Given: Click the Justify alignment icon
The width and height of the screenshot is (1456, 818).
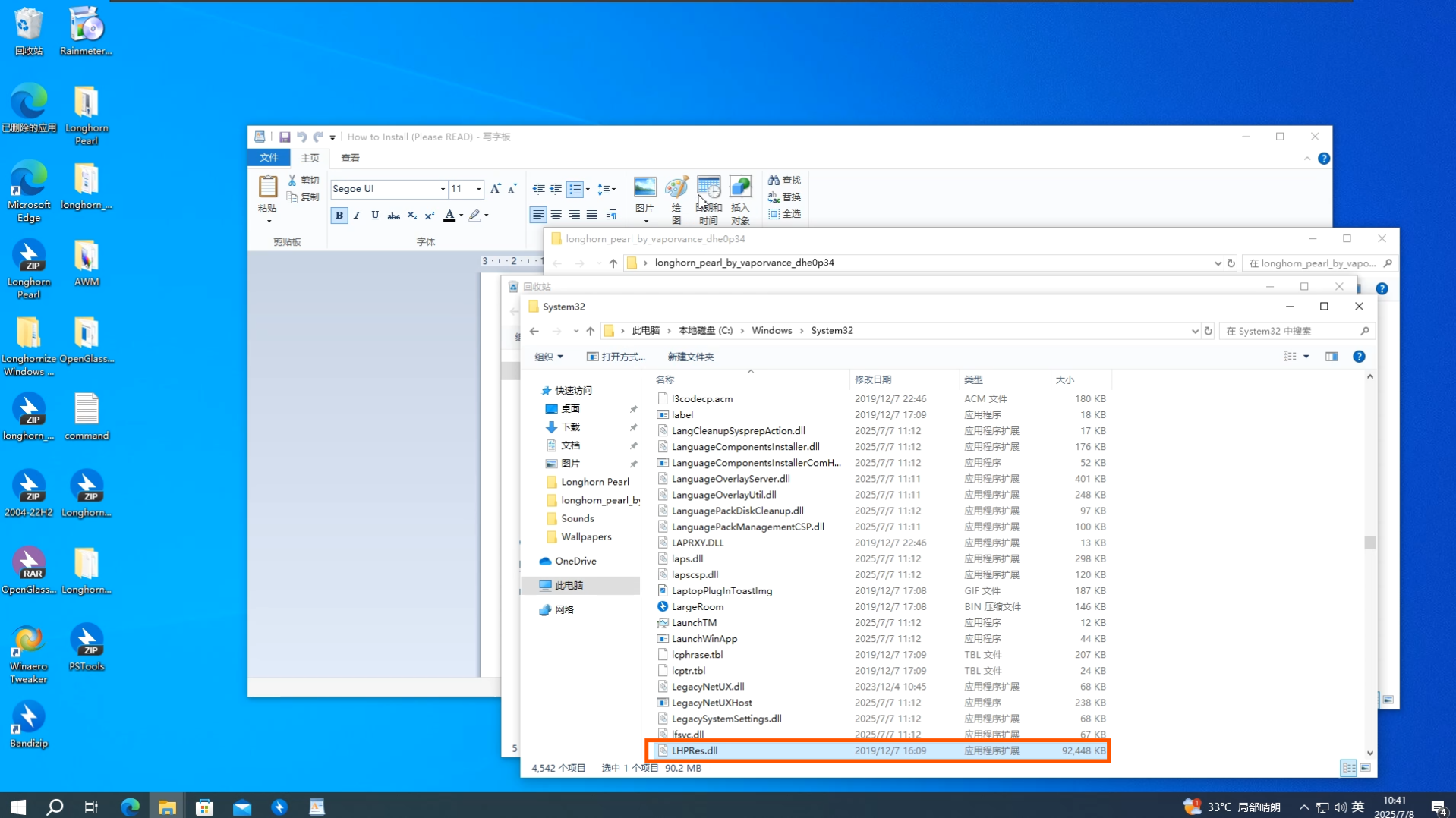Looking at the screenshot, I should click(x=592, y=216).
